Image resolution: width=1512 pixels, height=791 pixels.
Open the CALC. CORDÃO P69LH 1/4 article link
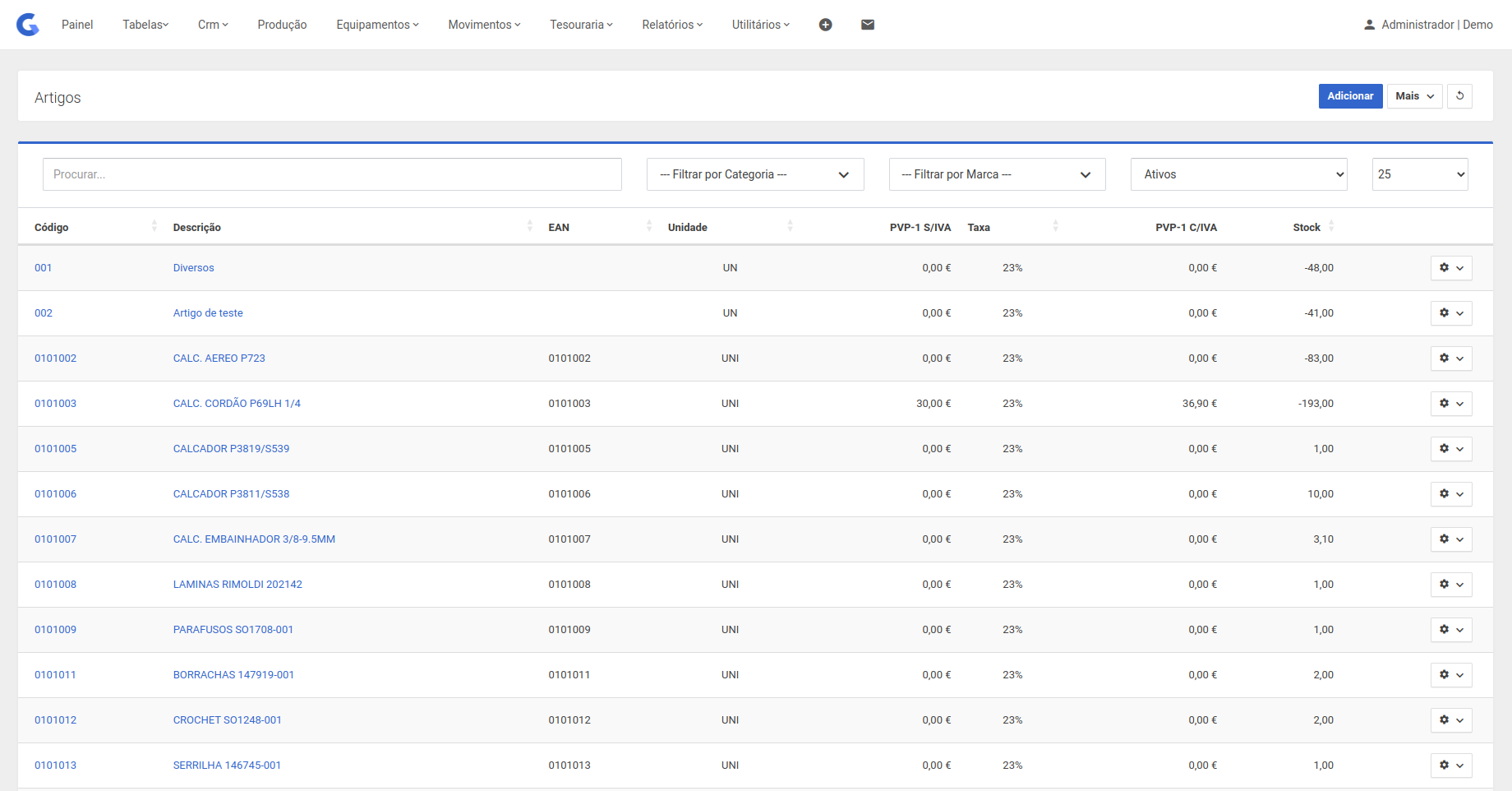237,404
